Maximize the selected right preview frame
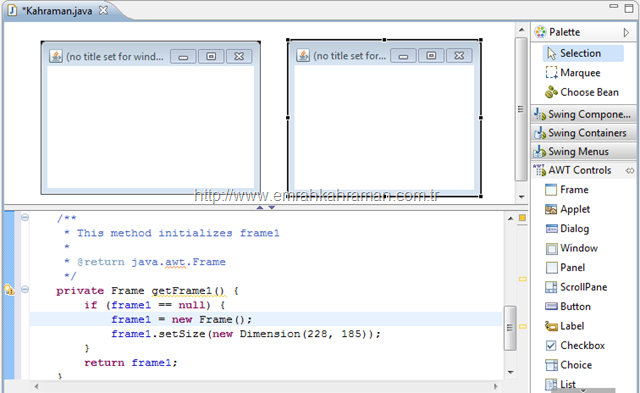640x393 pixels. click(x=431, y=56)
